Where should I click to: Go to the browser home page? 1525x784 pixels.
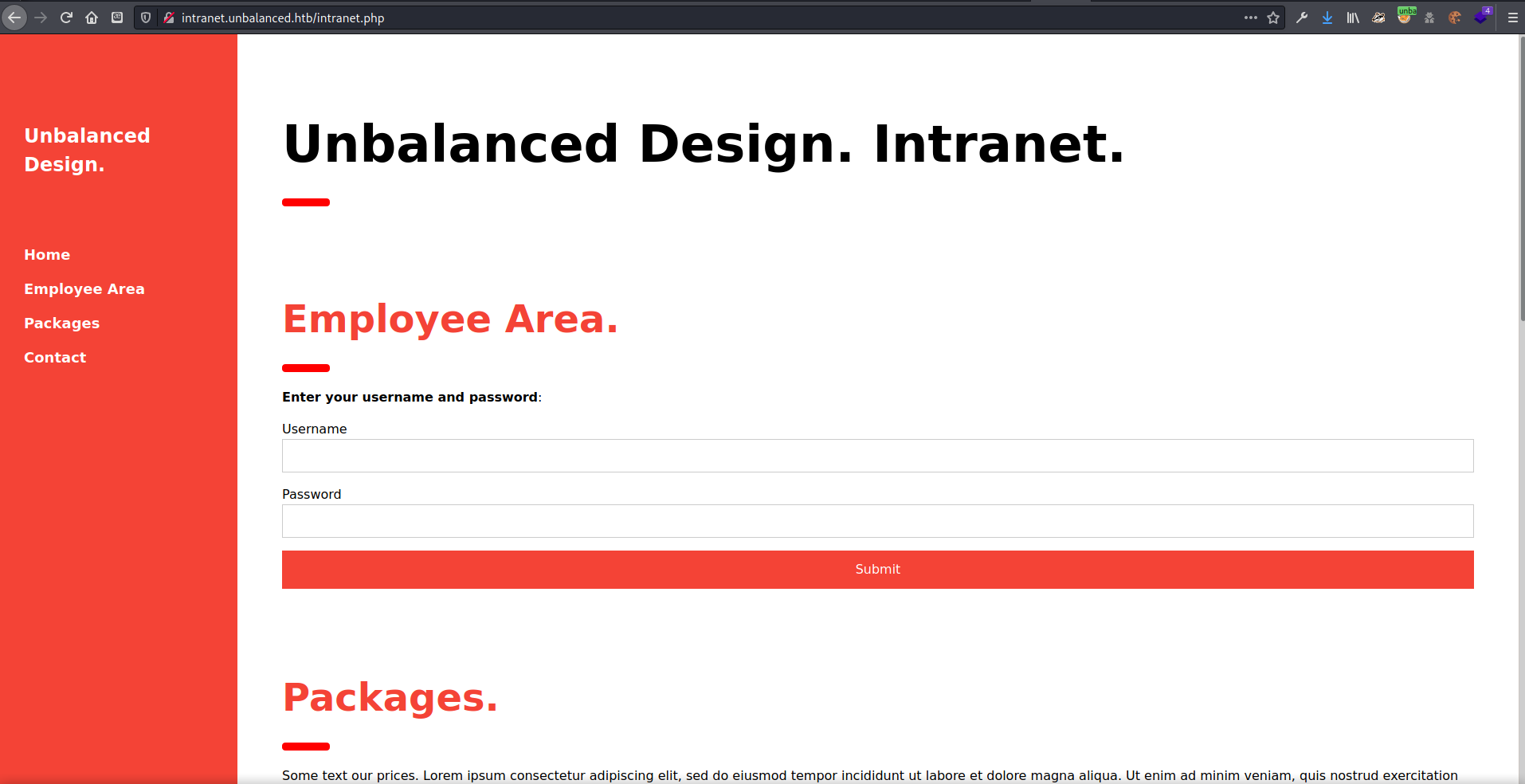pyautogui.click(x=92, y=17)
